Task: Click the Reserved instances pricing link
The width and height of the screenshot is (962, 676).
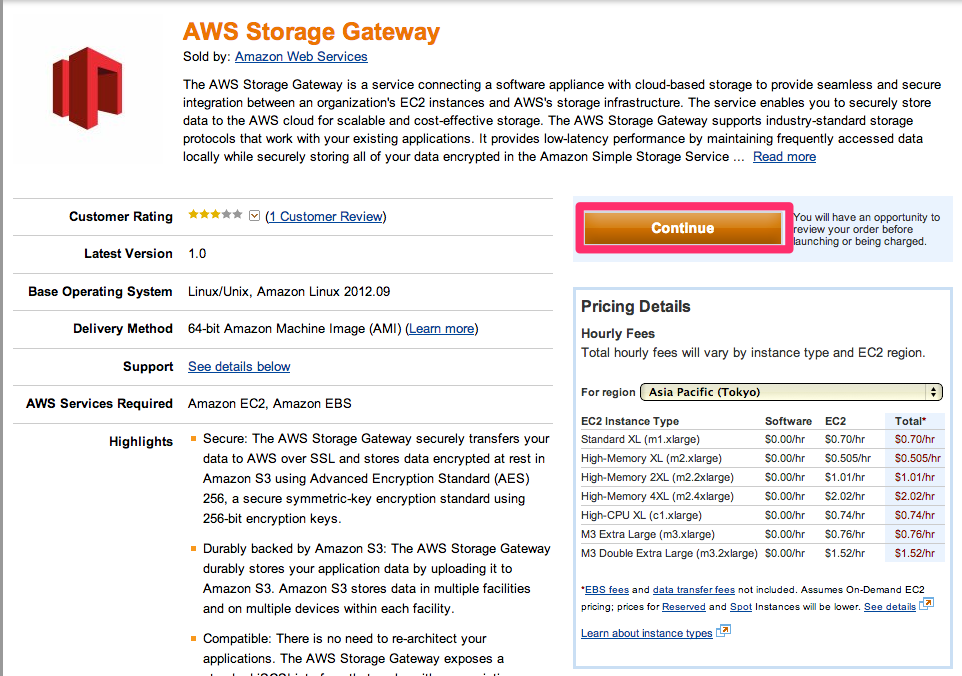Action: (683, 607)
